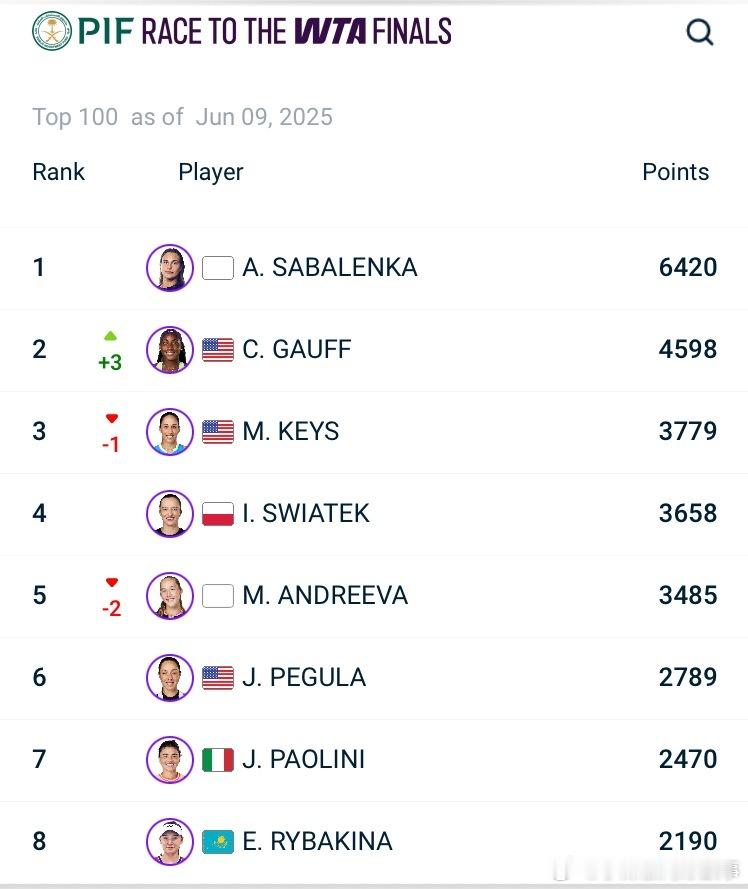Click the red down arrow on Andreeva's row
748x889 pixels.
112,582
